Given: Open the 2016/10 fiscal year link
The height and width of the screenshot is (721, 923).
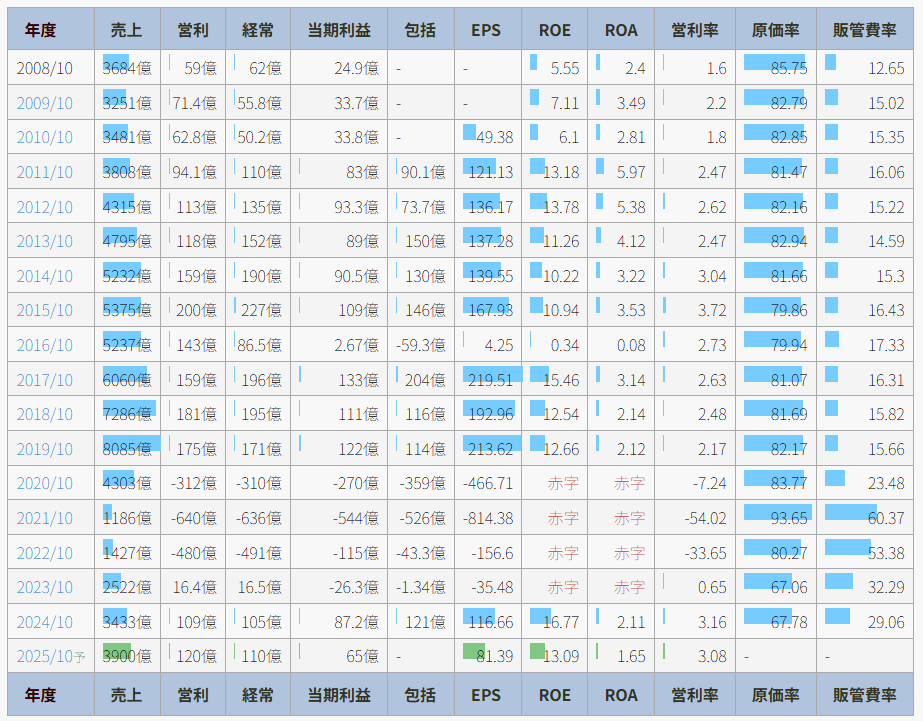Looking at the screenshot, I should point(44,345).
